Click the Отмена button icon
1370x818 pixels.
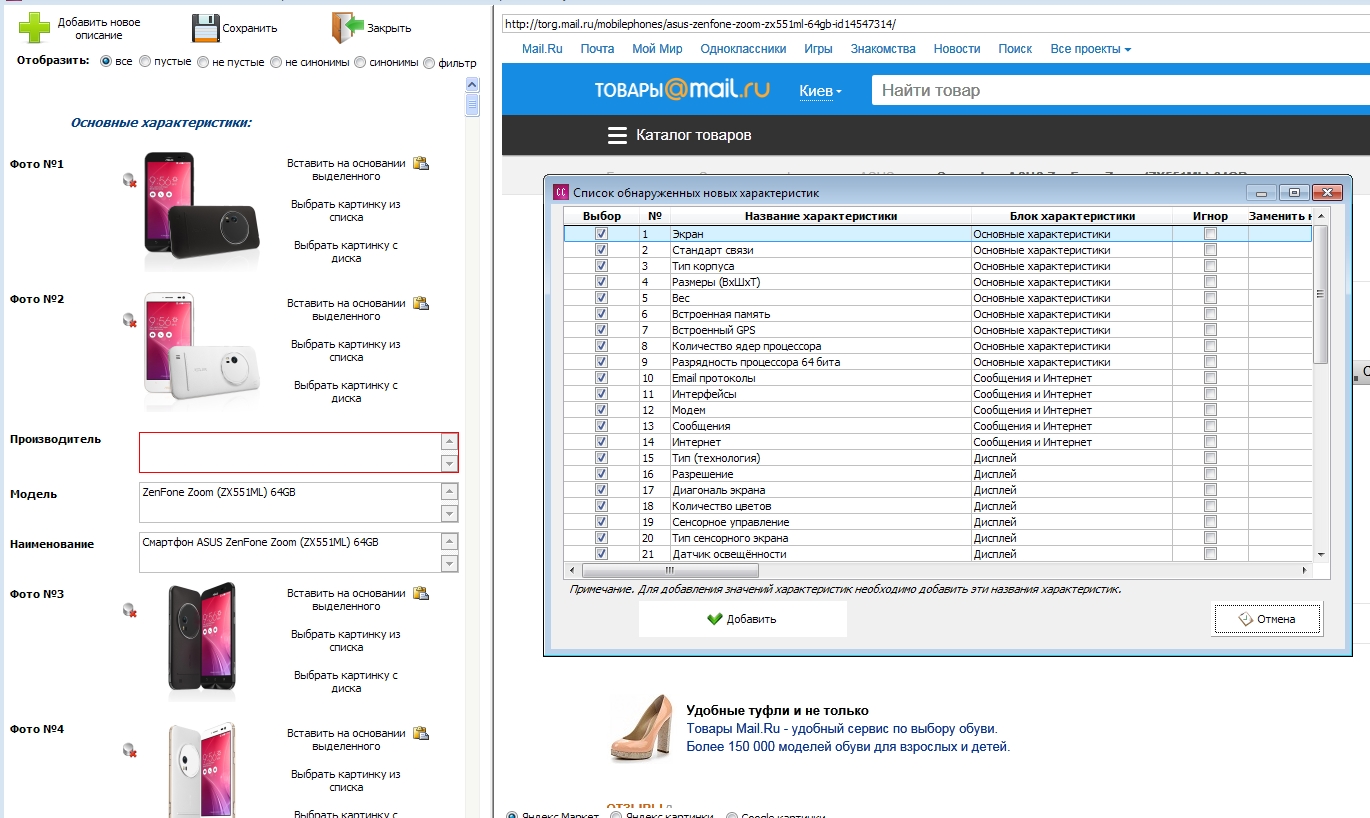(x=1246, y=619)
